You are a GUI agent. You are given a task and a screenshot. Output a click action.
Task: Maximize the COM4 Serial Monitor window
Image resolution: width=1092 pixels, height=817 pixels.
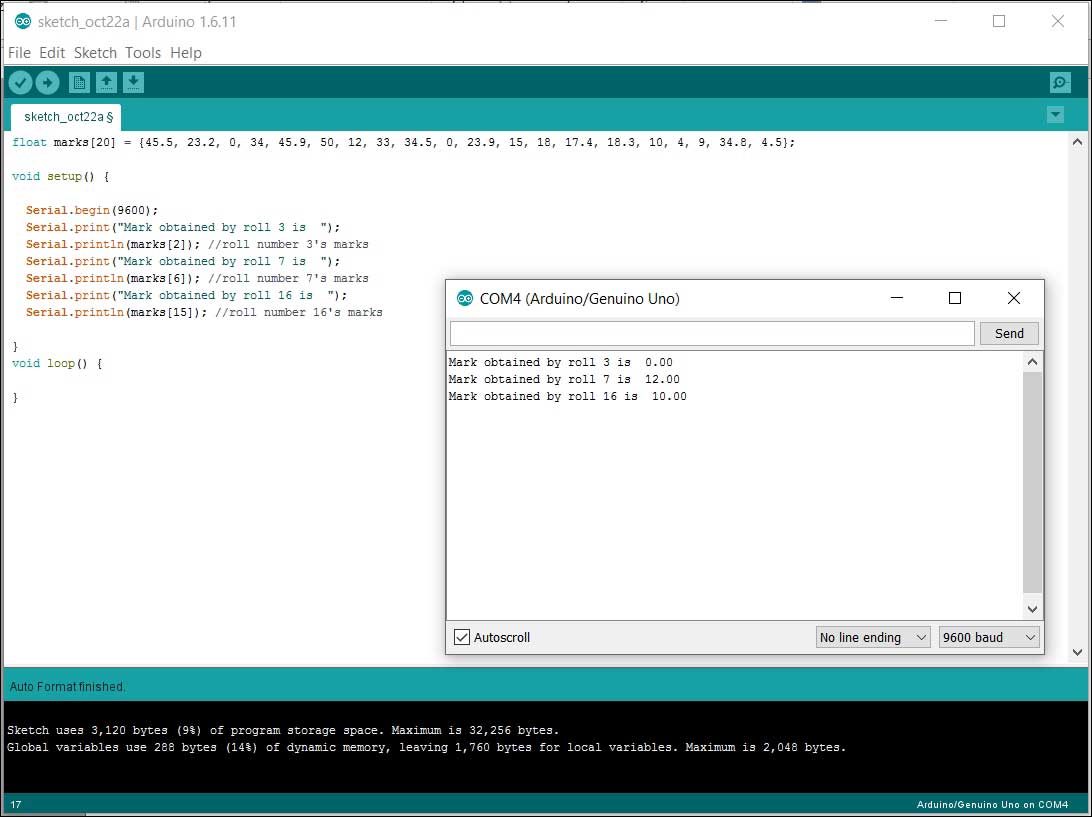point(954,298)
